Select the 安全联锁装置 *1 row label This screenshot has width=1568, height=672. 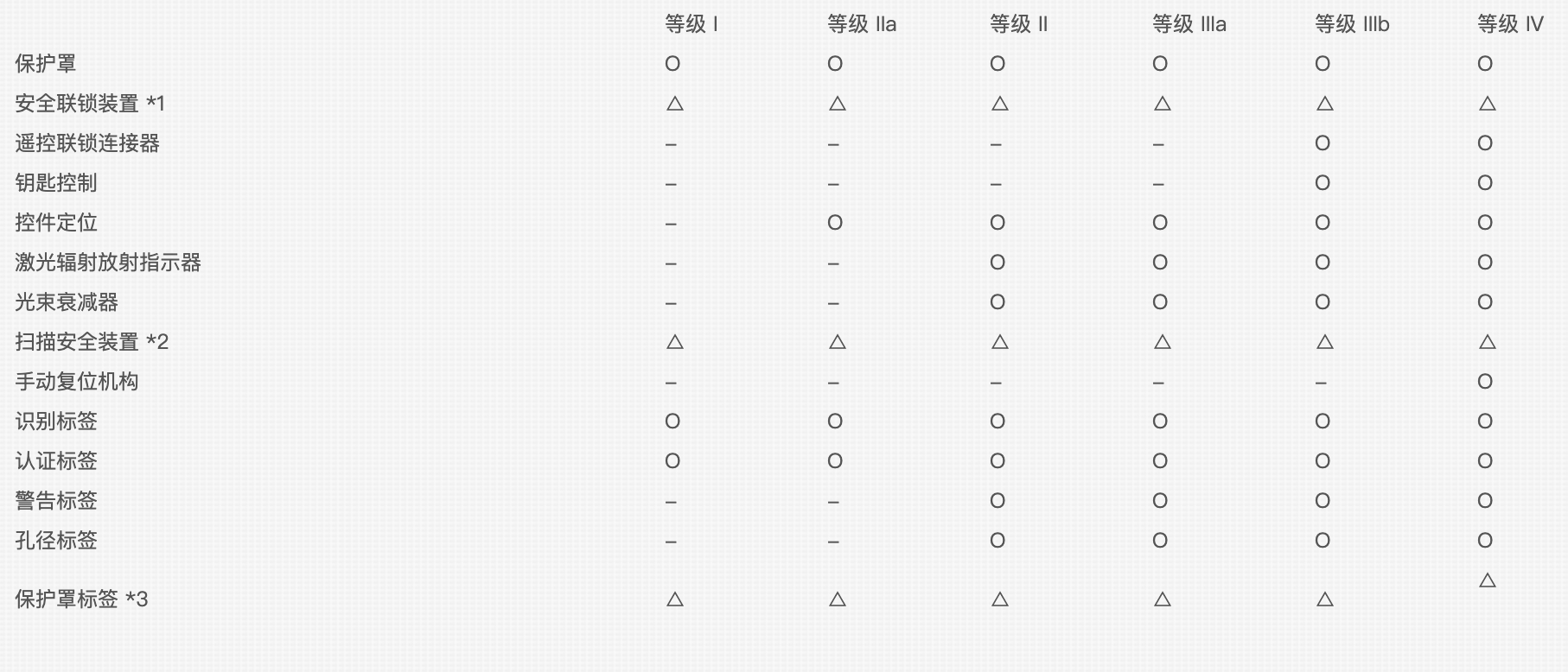pyautogui.click(x=90, y=104)
